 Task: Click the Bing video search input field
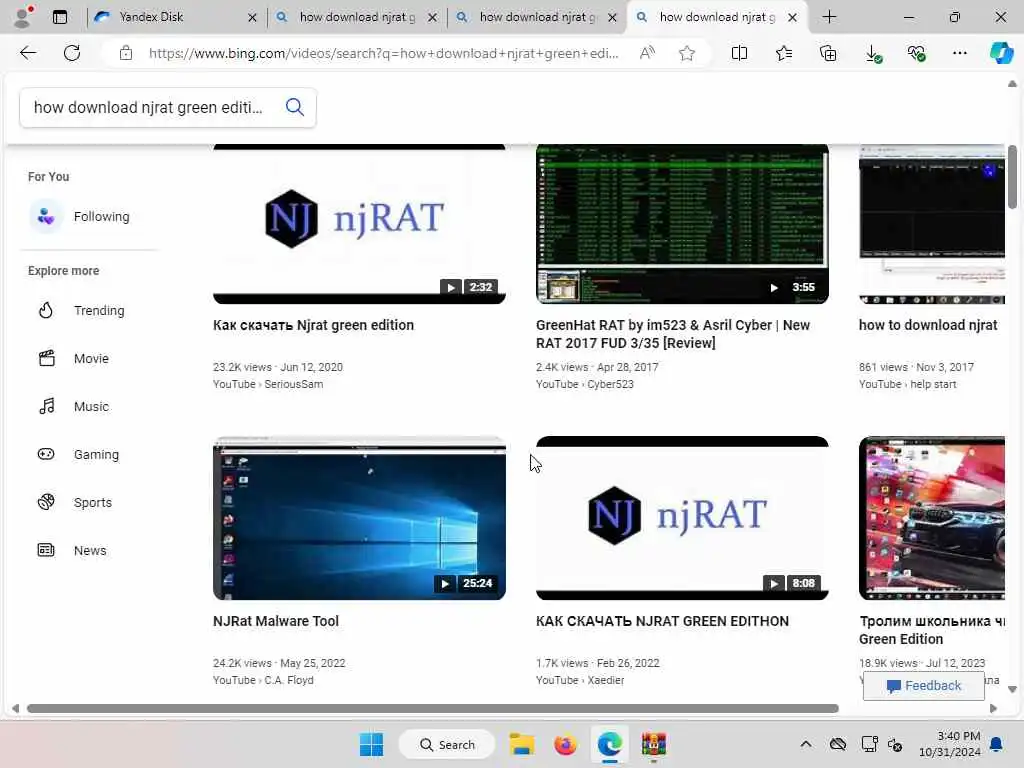click(x=149, y=107)
